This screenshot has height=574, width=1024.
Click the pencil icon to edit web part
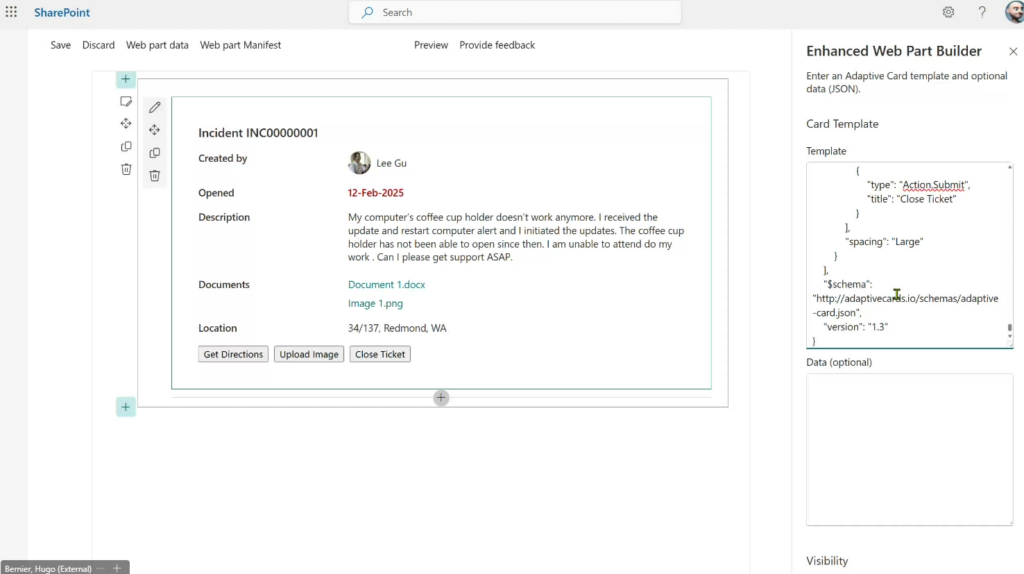155,107
